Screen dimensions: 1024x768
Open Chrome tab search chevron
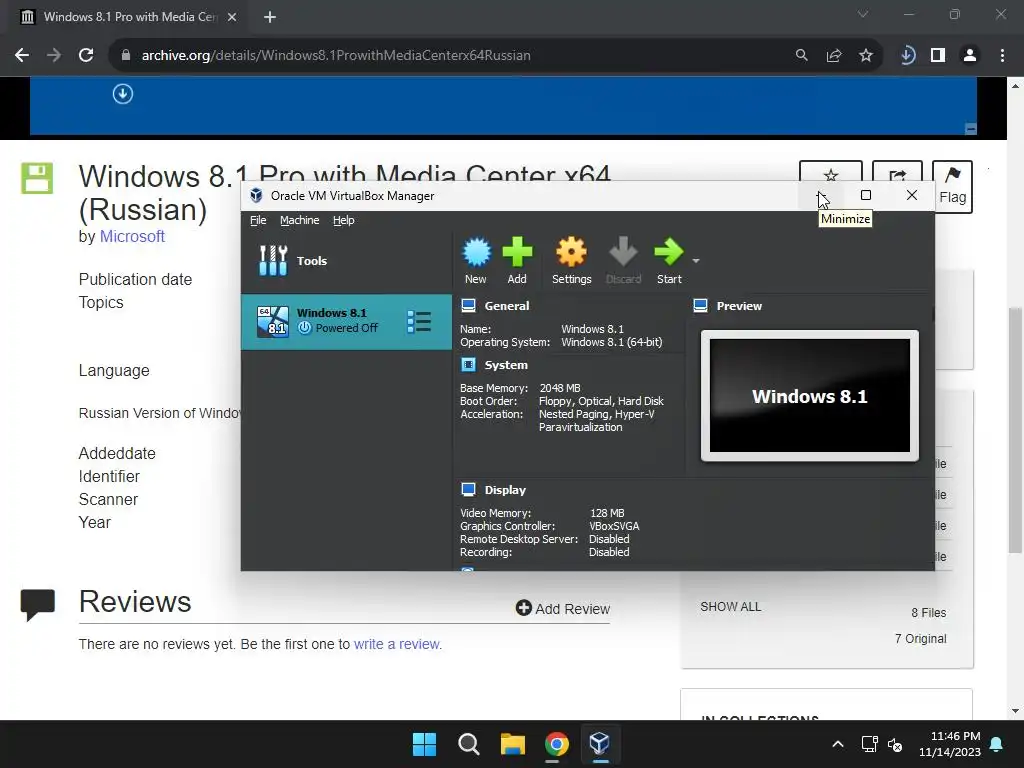[x=863, y=14]
